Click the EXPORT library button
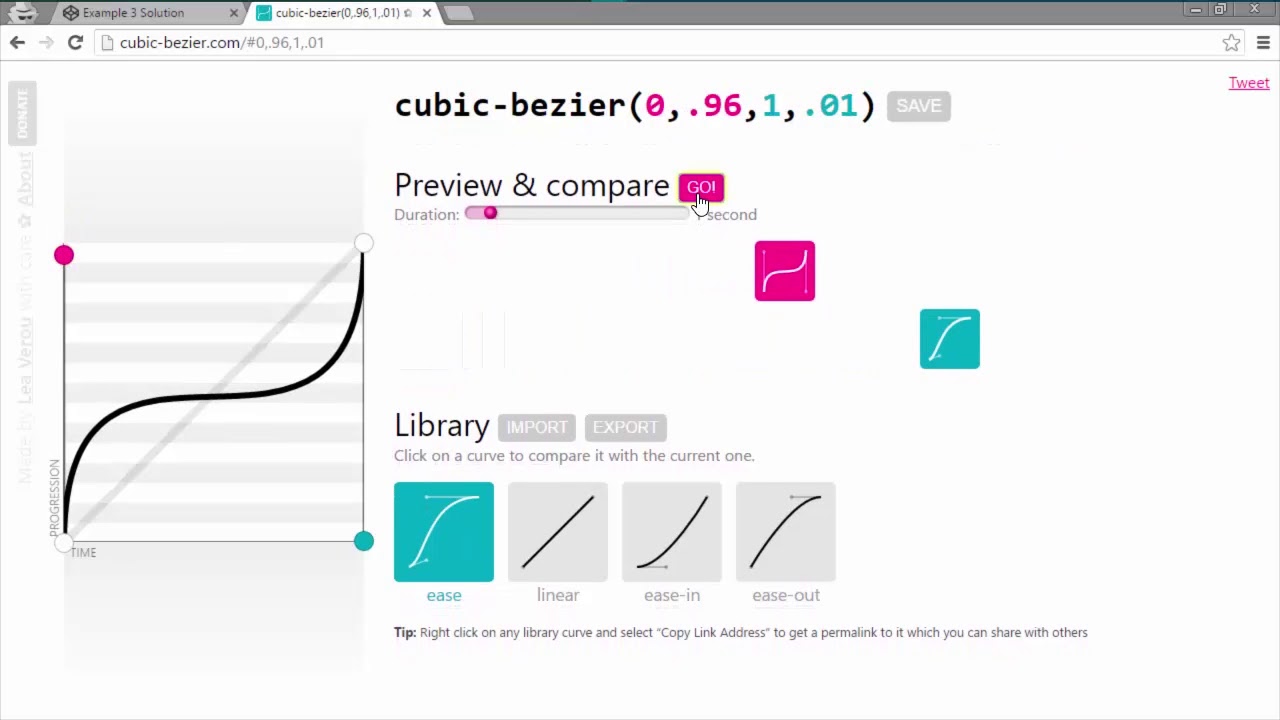Viewport: 1280px width, 720px height. pos(625,427)
